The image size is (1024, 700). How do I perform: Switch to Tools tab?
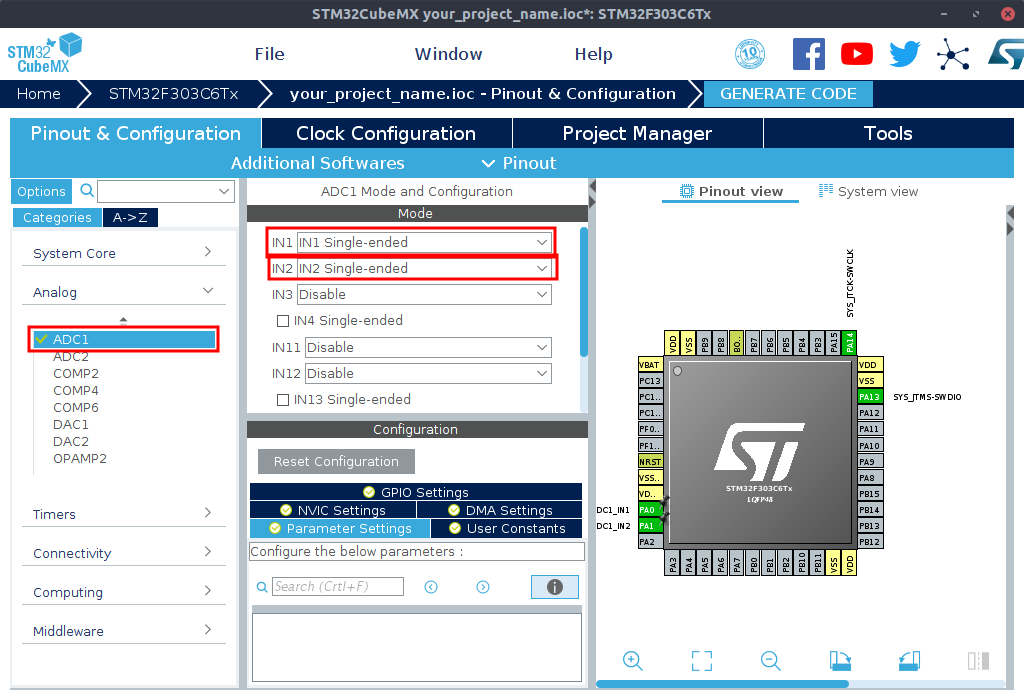pos(888,133)
